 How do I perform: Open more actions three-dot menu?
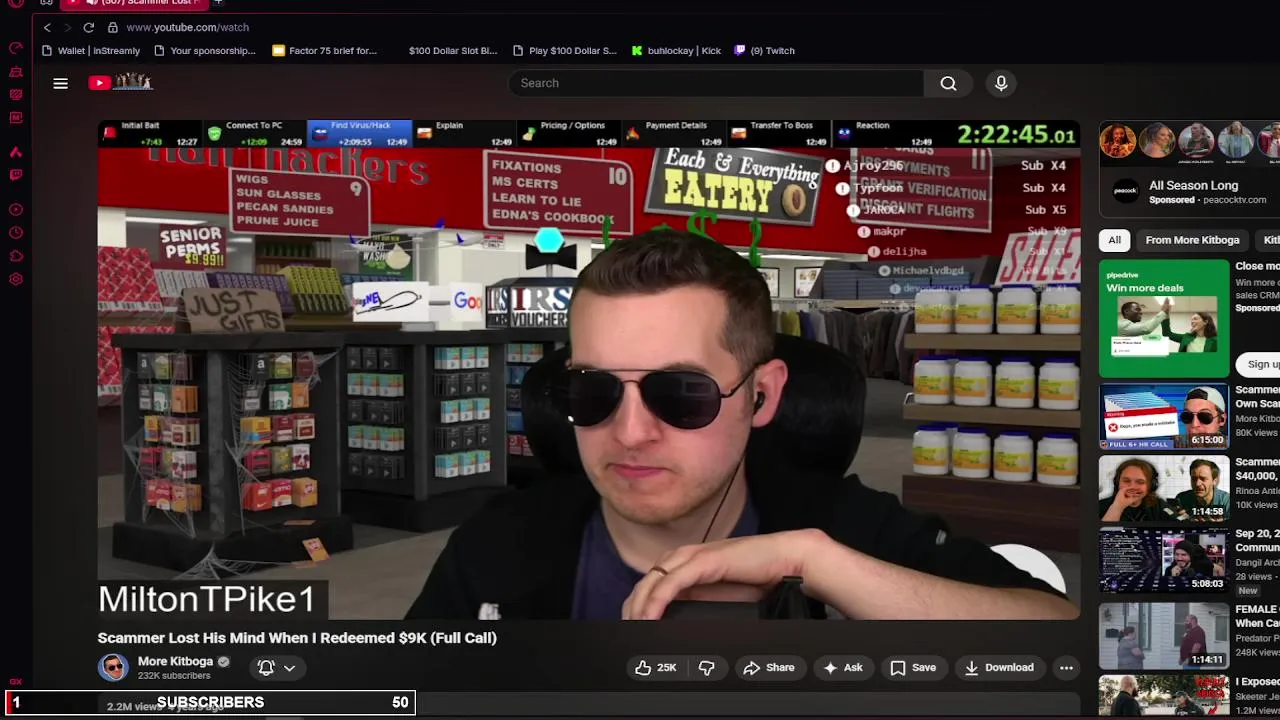point(1066,667)
